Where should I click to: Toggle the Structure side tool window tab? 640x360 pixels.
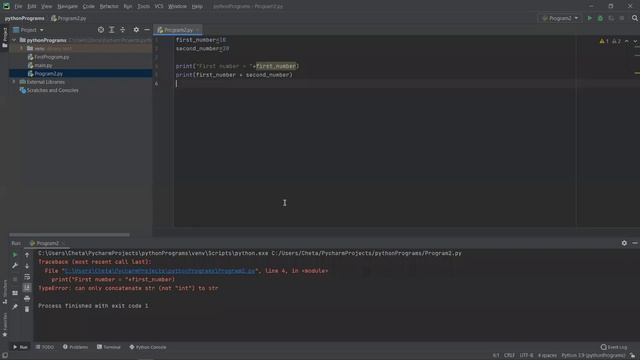tap(4, 292)
